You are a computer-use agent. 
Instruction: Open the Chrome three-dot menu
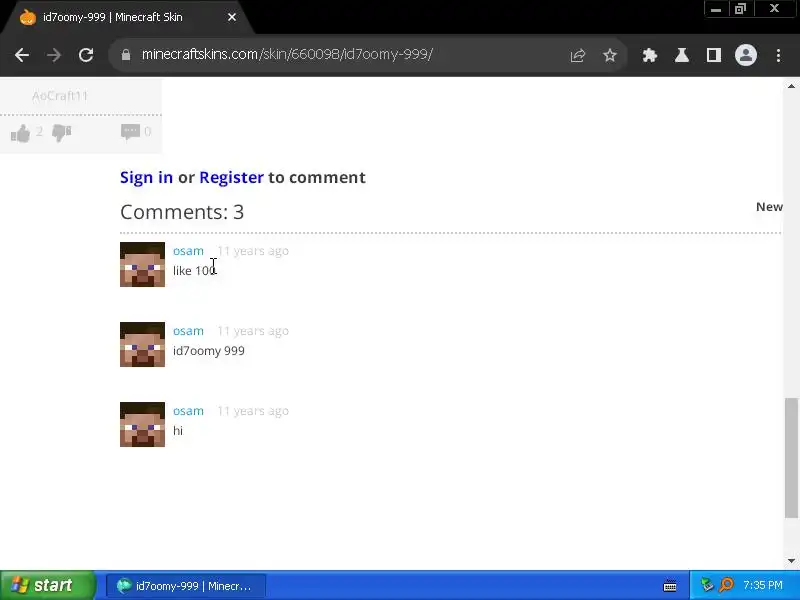pos(778,55)
